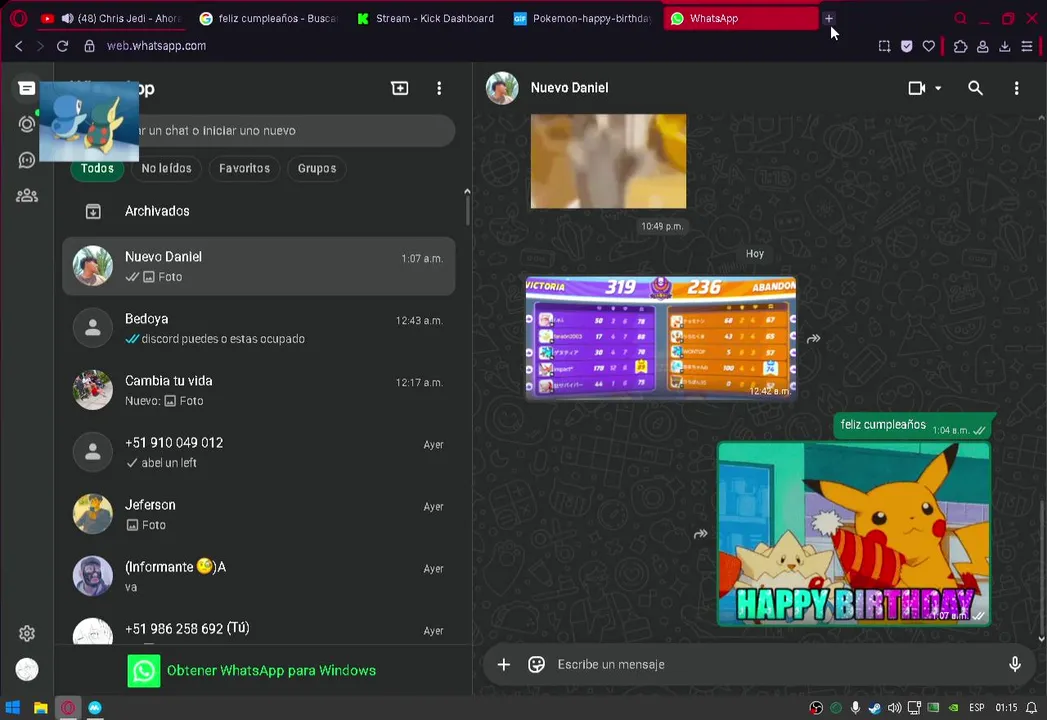The image size is (1047, 720).
Task: Open Windows Start menu
Action: point(13,707)
